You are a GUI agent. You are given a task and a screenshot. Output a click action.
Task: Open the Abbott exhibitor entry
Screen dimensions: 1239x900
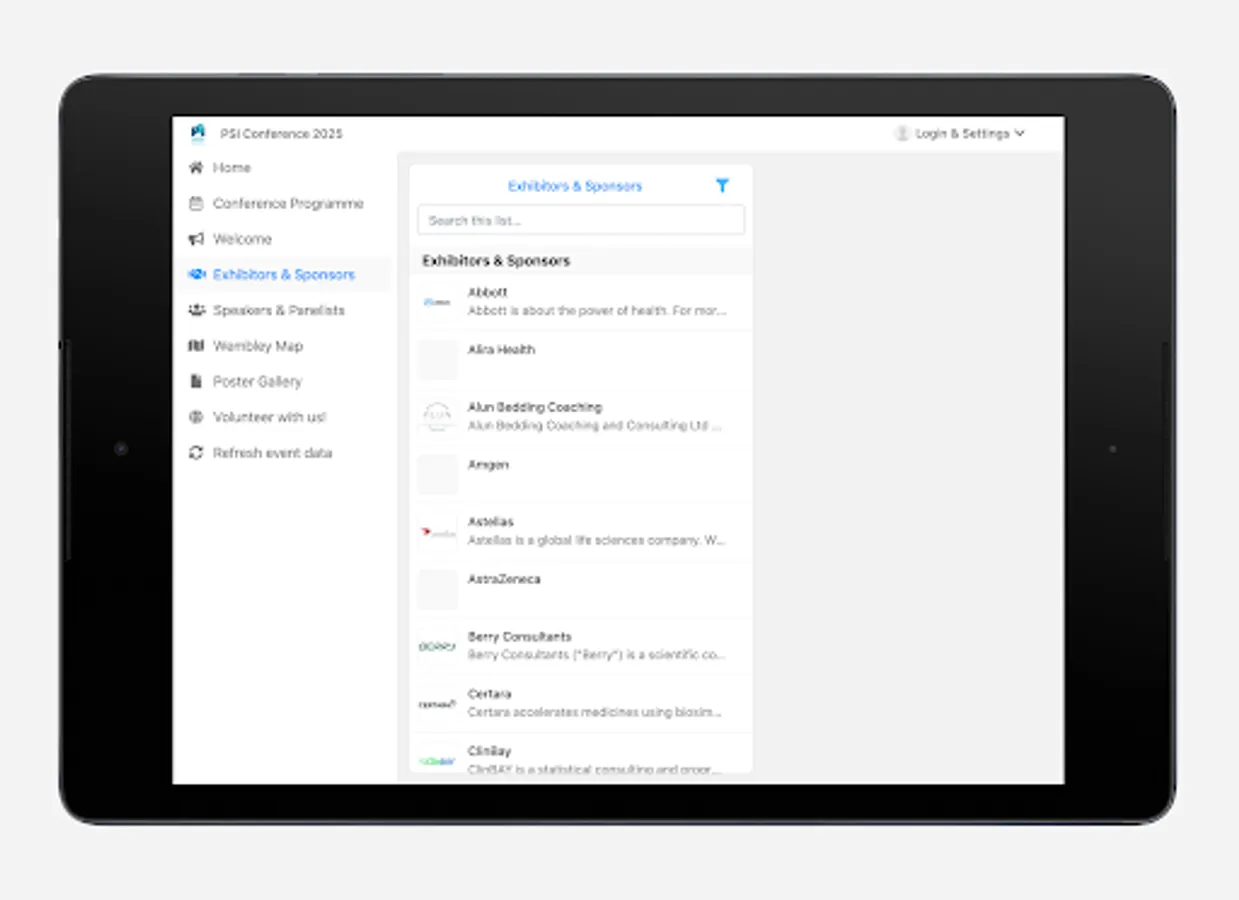pyautogui.click(x=581, y=302)
